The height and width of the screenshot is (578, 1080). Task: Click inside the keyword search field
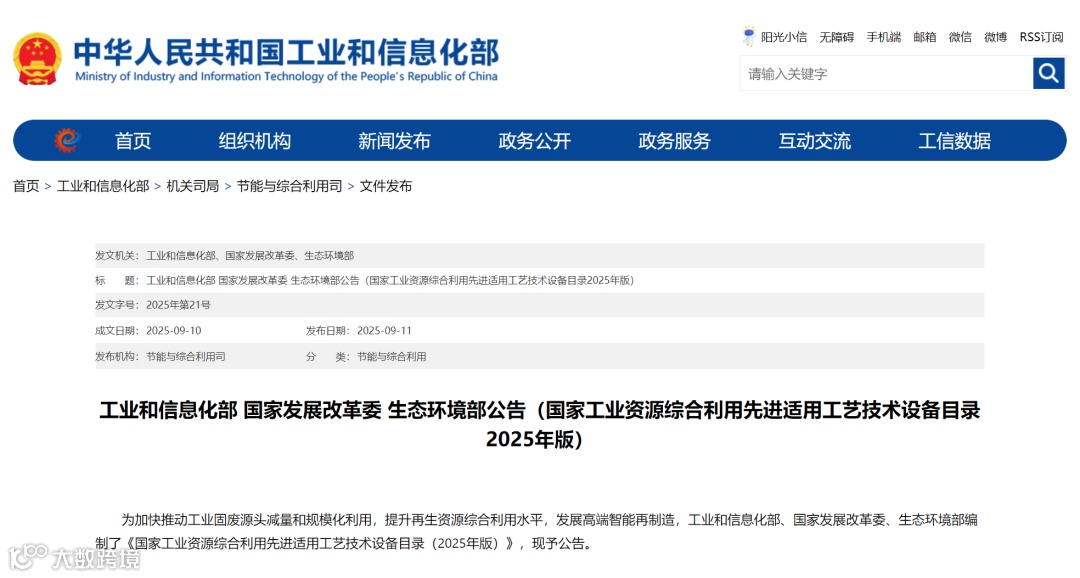880,73
